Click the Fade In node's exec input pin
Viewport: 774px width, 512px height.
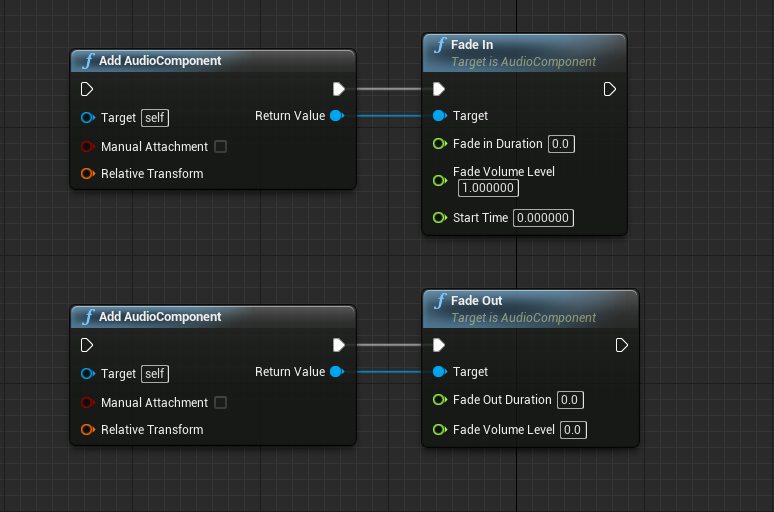[439, 90]
